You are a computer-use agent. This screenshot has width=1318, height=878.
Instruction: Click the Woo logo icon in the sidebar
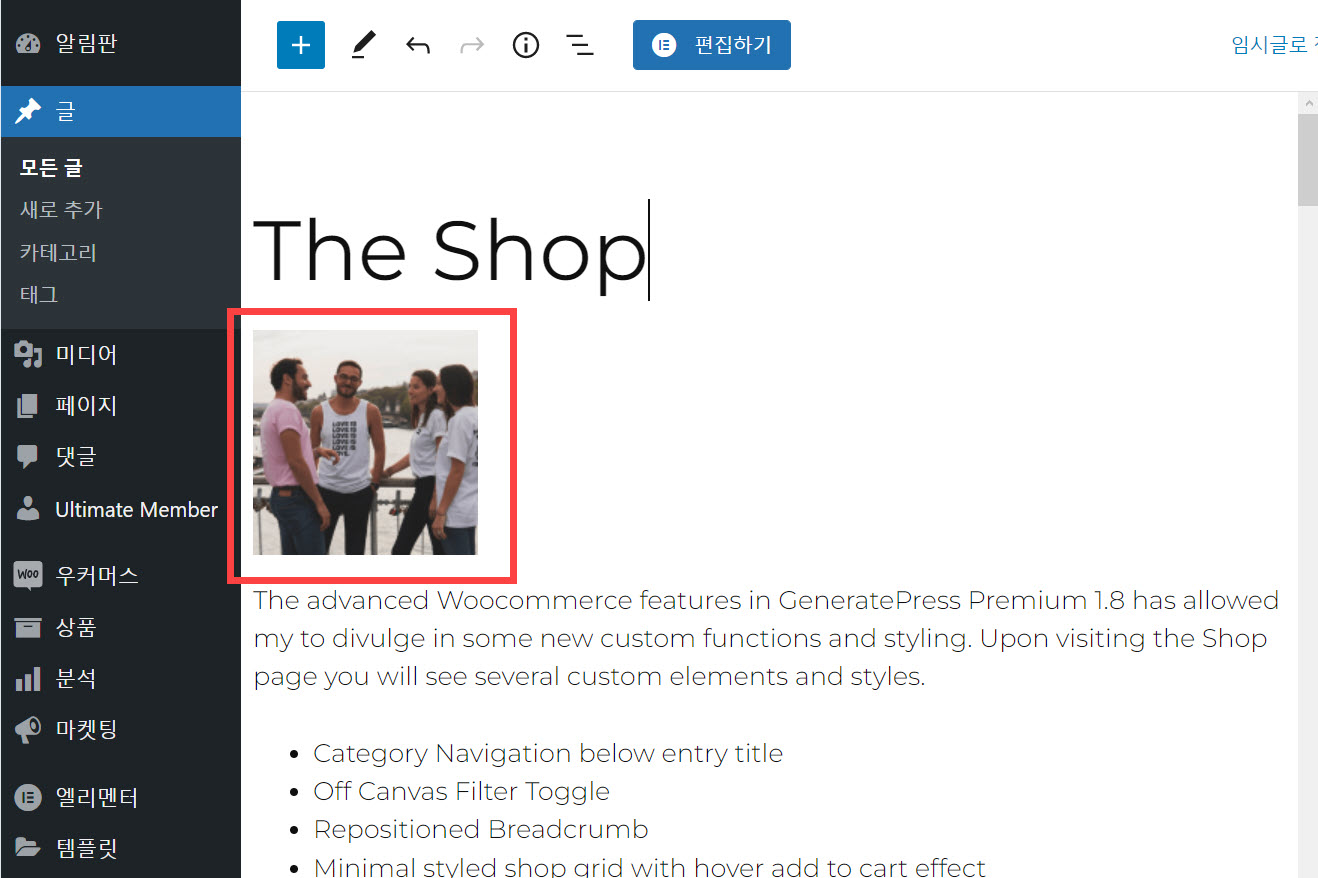(28, 575)
